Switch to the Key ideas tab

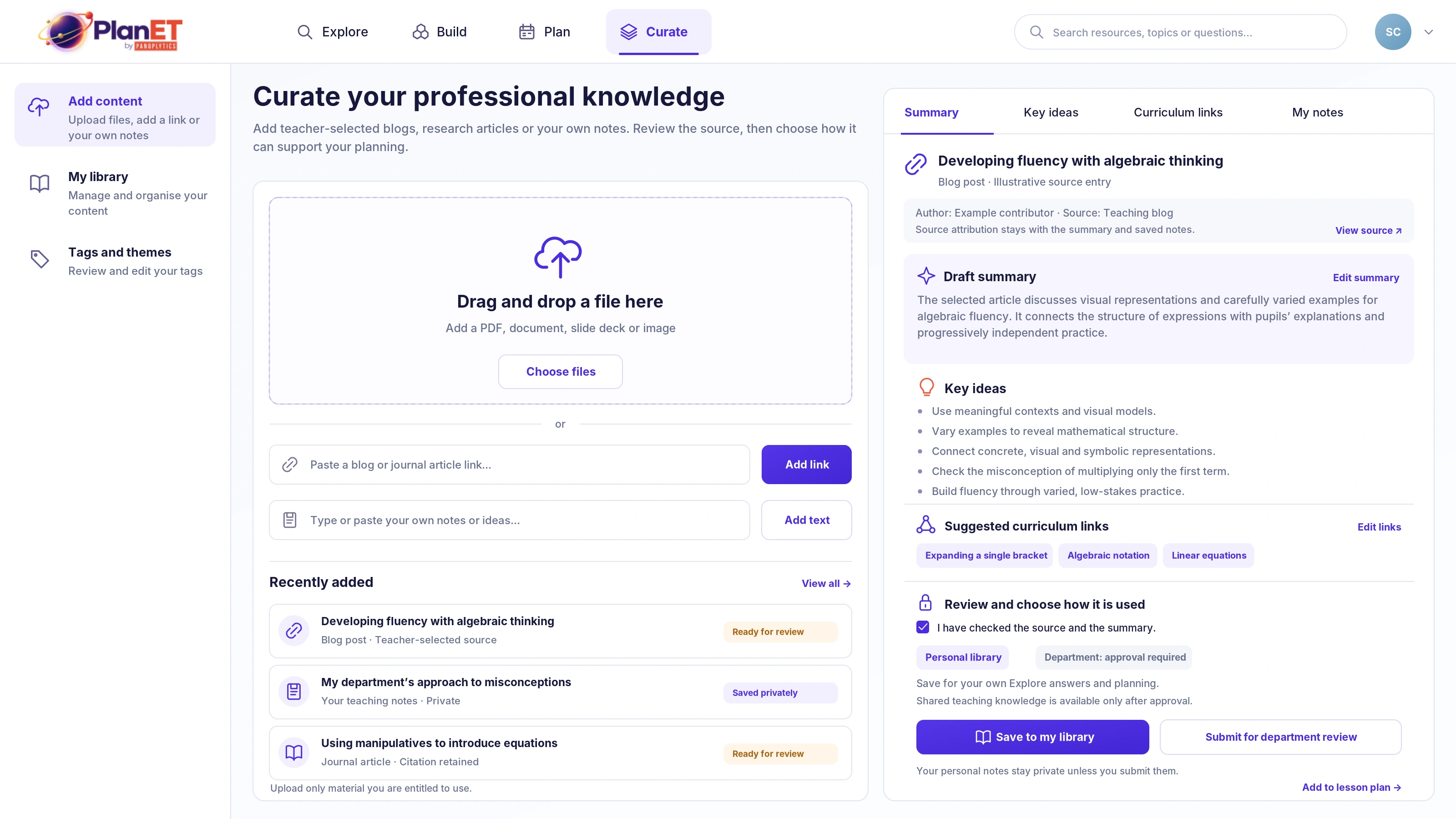coord(1051,112)
